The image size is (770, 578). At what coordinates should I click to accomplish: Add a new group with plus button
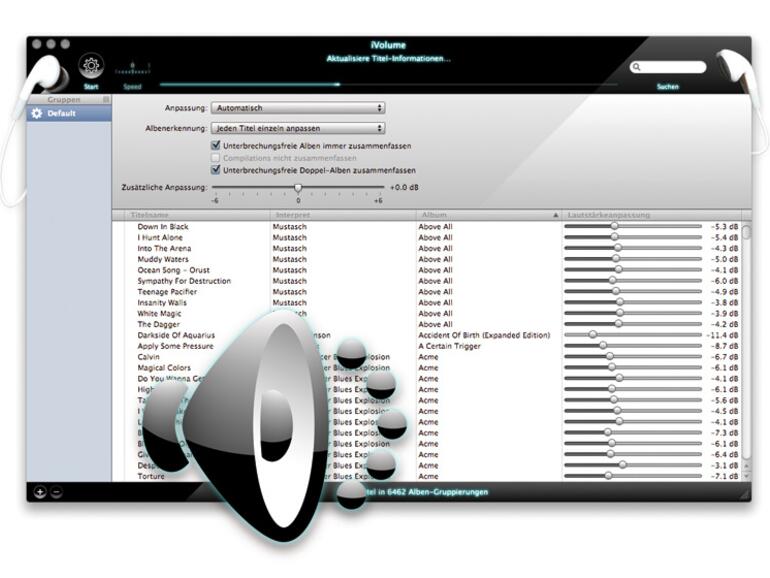40,492
